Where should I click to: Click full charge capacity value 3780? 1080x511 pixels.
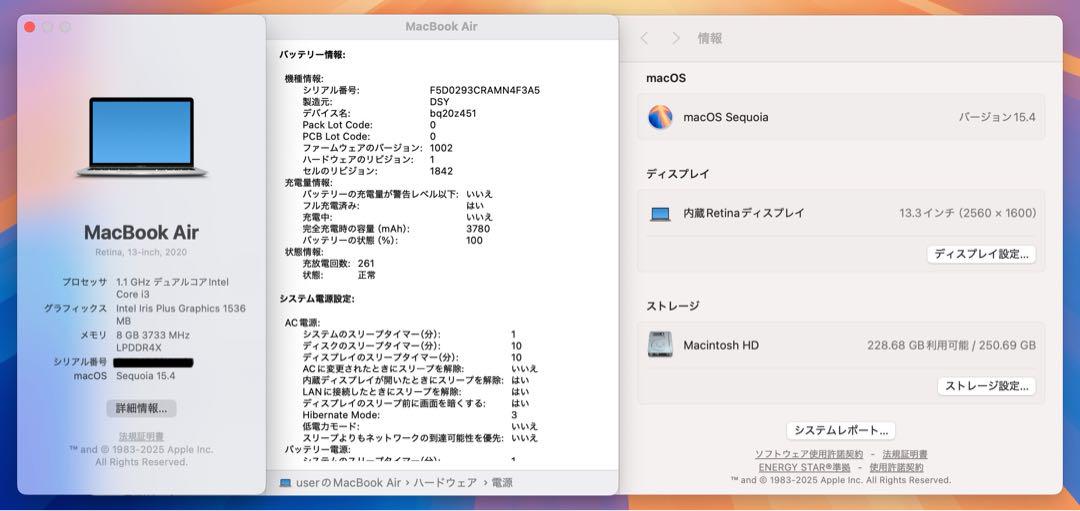click(x=478, y=229)
